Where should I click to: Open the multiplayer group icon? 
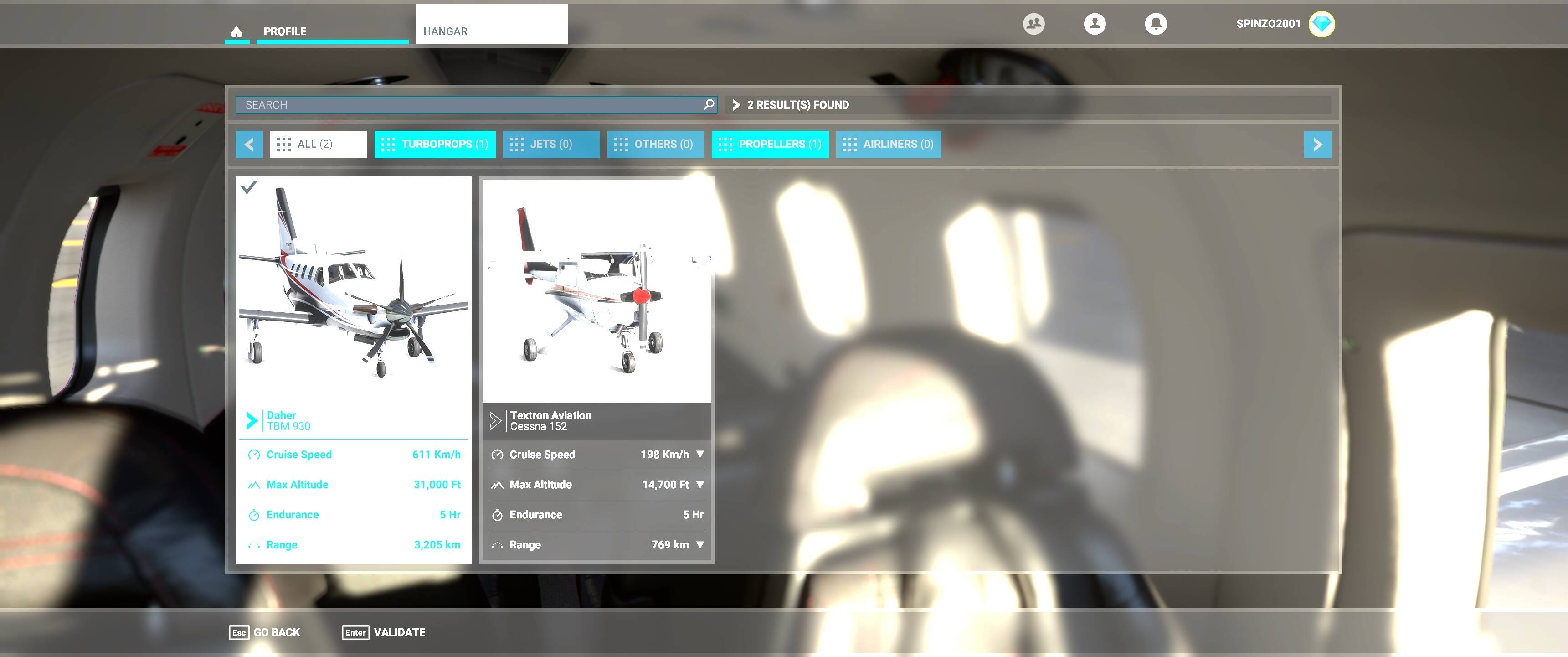click(1033, 24)
